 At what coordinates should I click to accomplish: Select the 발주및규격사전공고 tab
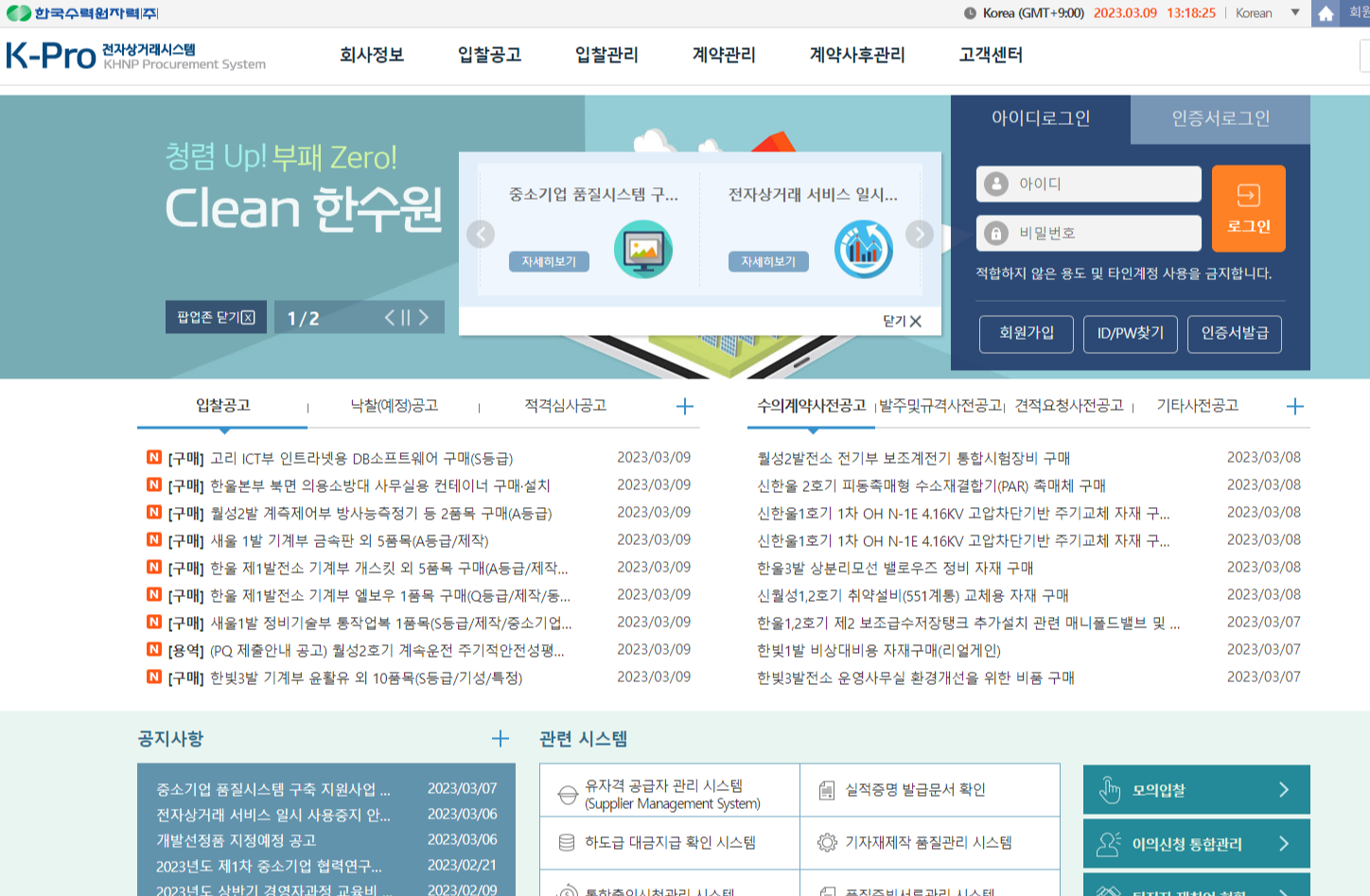(x=941, y=405)
